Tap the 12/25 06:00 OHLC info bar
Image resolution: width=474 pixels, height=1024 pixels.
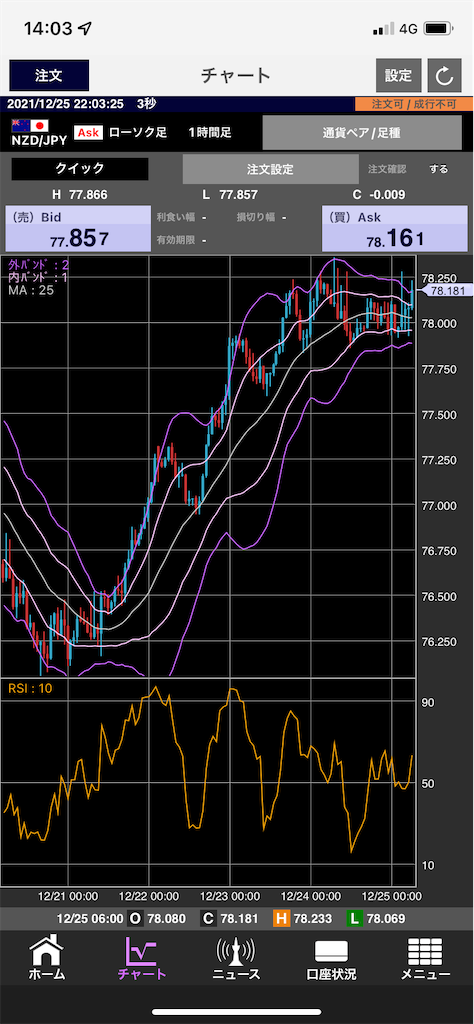[x=237, y=918]
